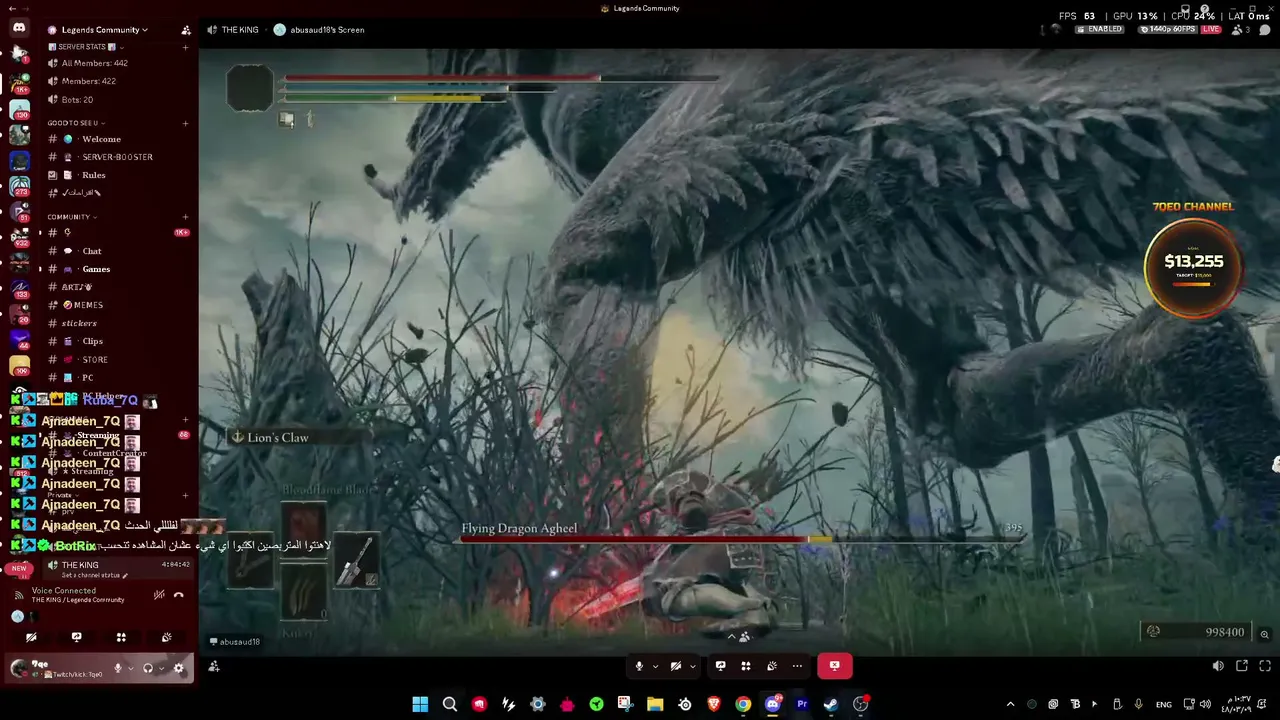Invite members icon beside the server name

tap(186, 30)
